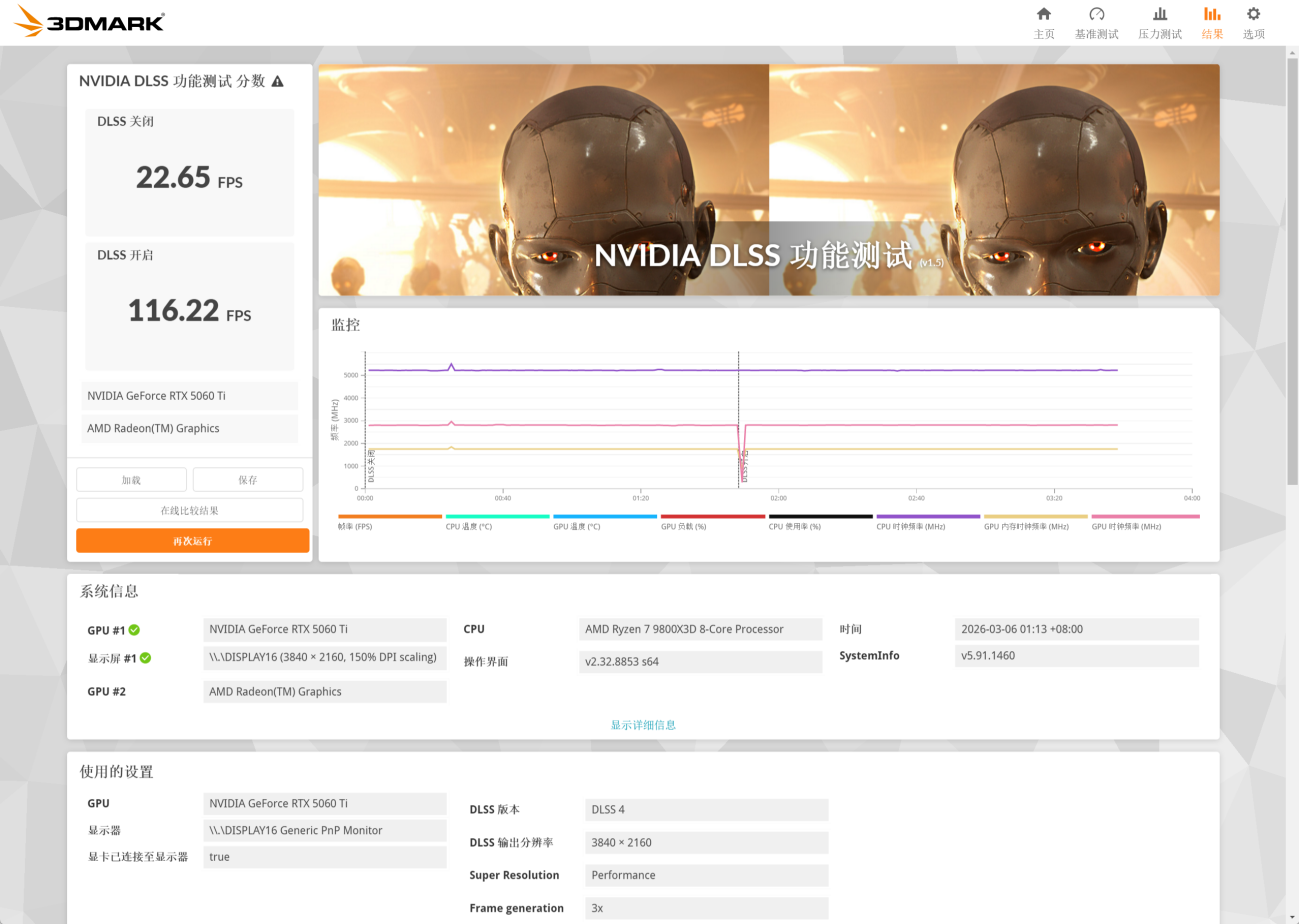Open Stress Tests (压力测试) icon

[x=1160, y=15]
